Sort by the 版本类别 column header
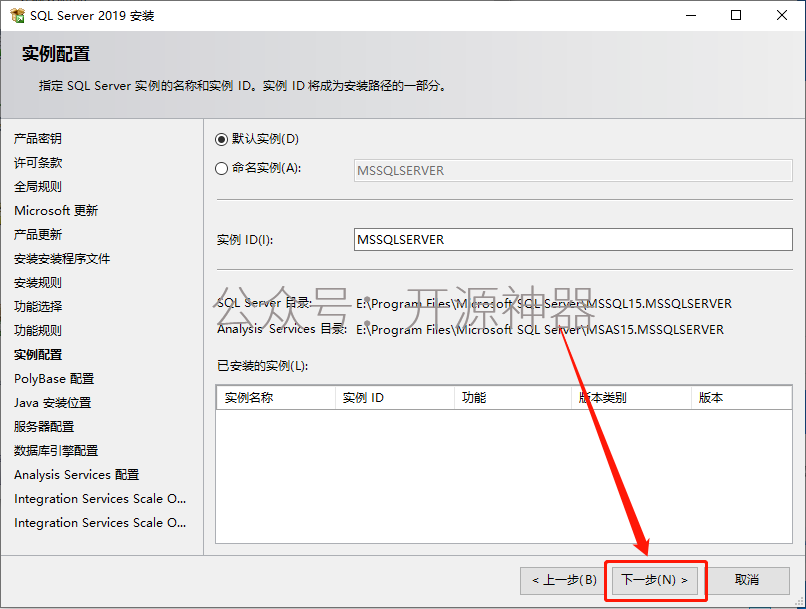The height and width of the screenshot is (609, 806). [631, 398]
